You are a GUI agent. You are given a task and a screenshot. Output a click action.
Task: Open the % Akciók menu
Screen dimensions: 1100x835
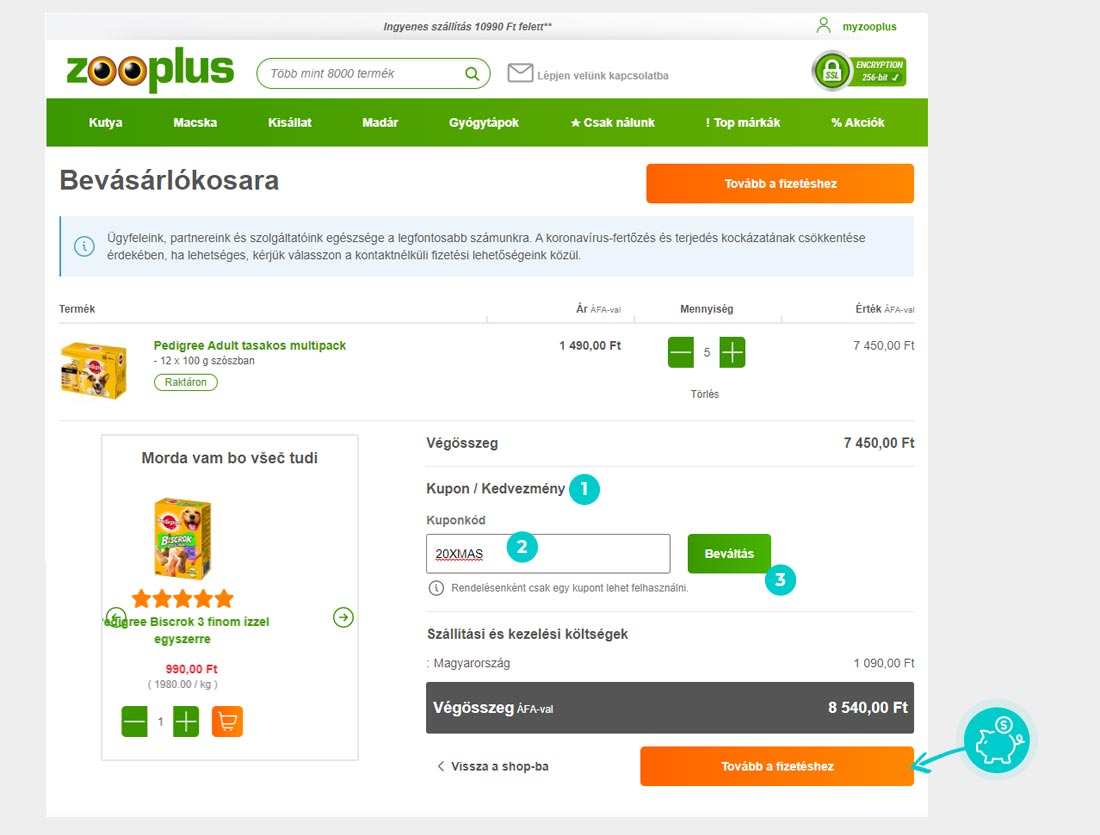tap(857, 122)
